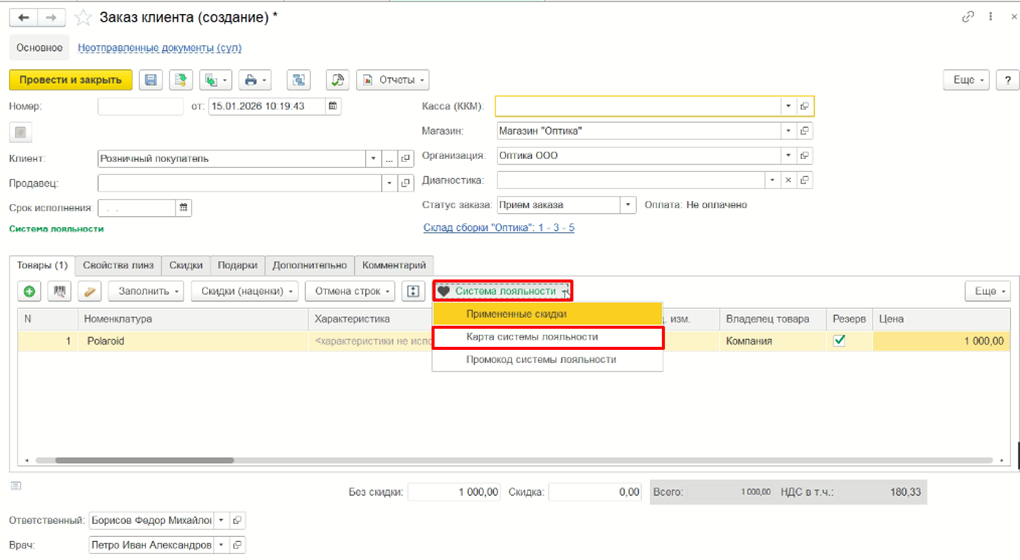Image resolution: width=1020 pixels, height=560 pixels.
Task: Add the order to favorites with the star
Action: tap(83, 18)
